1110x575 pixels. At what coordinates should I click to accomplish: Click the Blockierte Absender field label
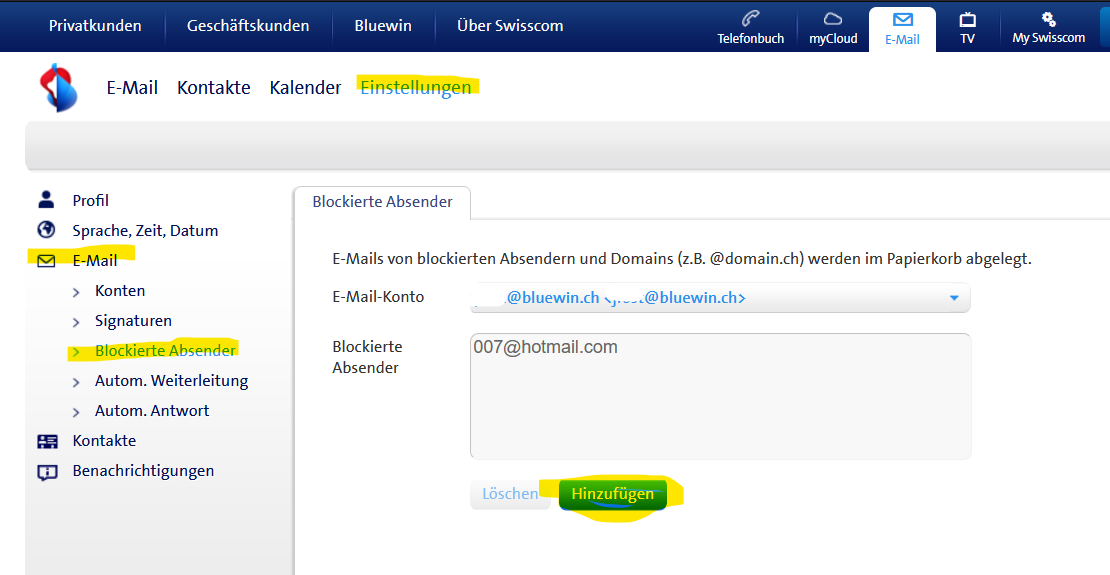pos(367,358)
